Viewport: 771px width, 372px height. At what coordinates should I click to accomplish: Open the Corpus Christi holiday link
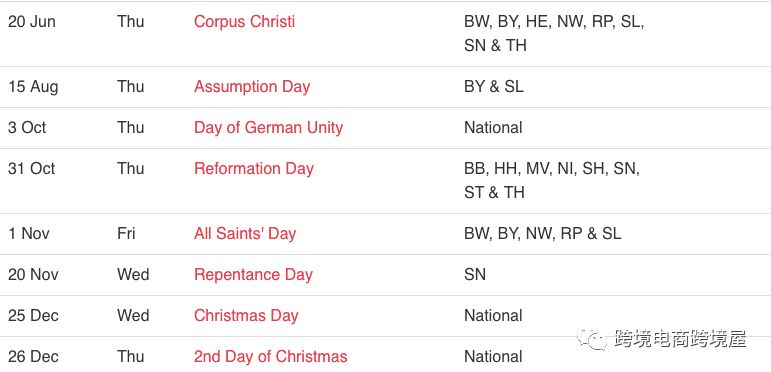tap(244, 22)
